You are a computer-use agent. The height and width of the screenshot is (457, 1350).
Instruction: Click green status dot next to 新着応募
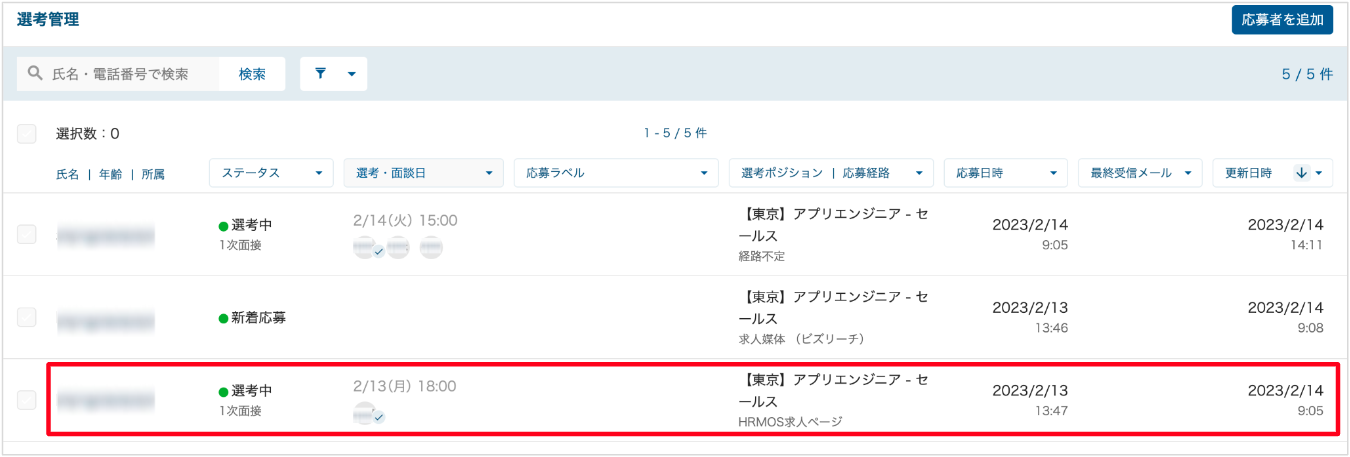click(224, 318)
